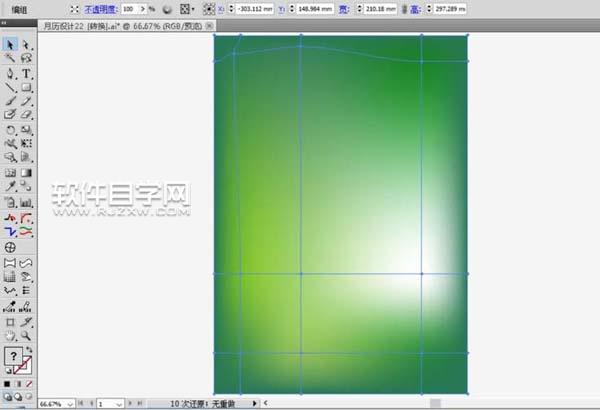Click the bow-tie envelope warp icon

point(10,263)
